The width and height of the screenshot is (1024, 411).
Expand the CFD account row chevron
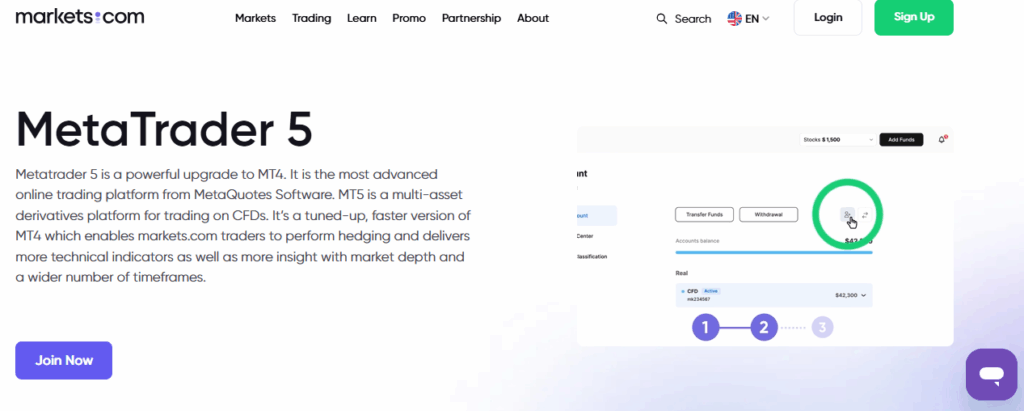pyautogui.click(x=864, y=295)
